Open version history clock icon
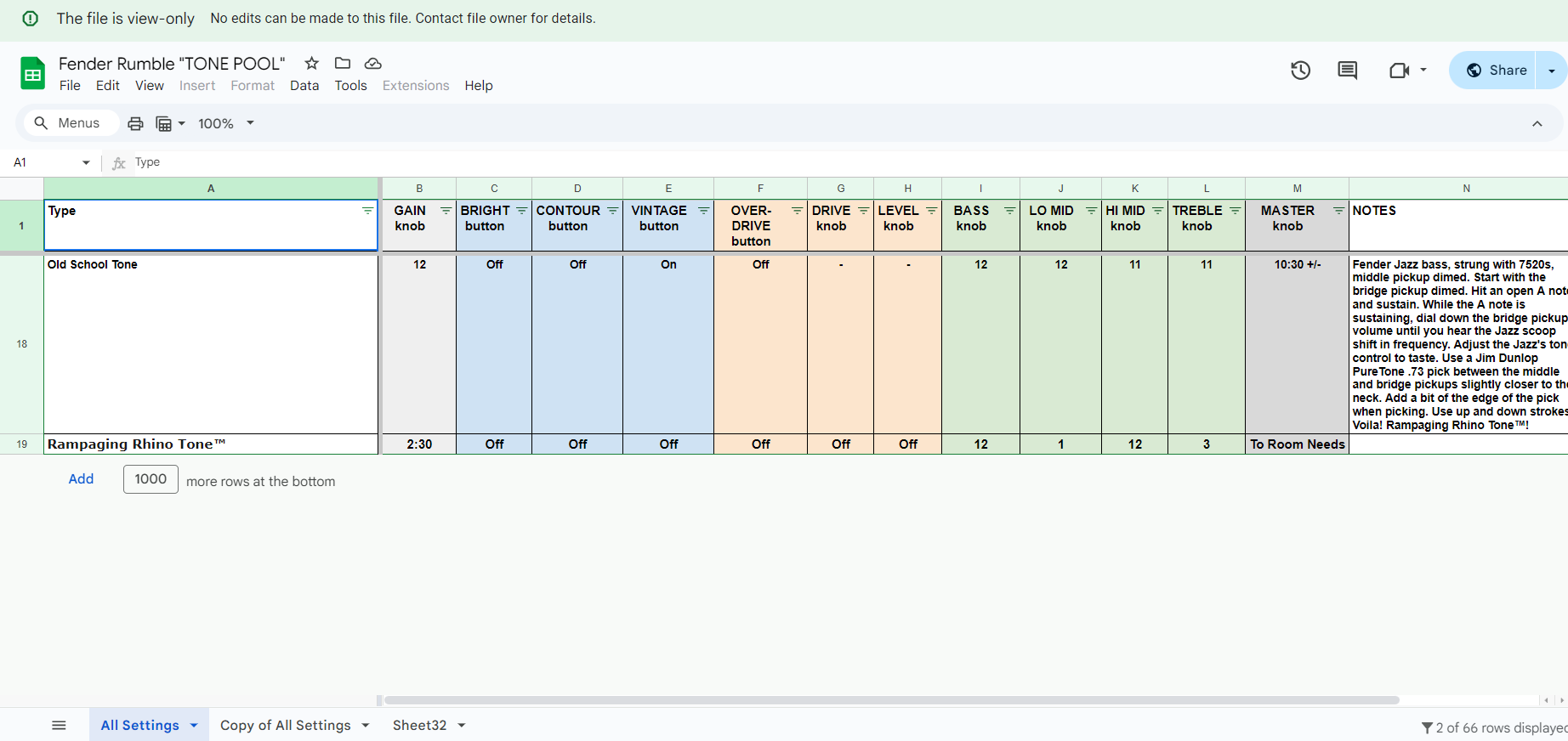 coord(1300,71)
